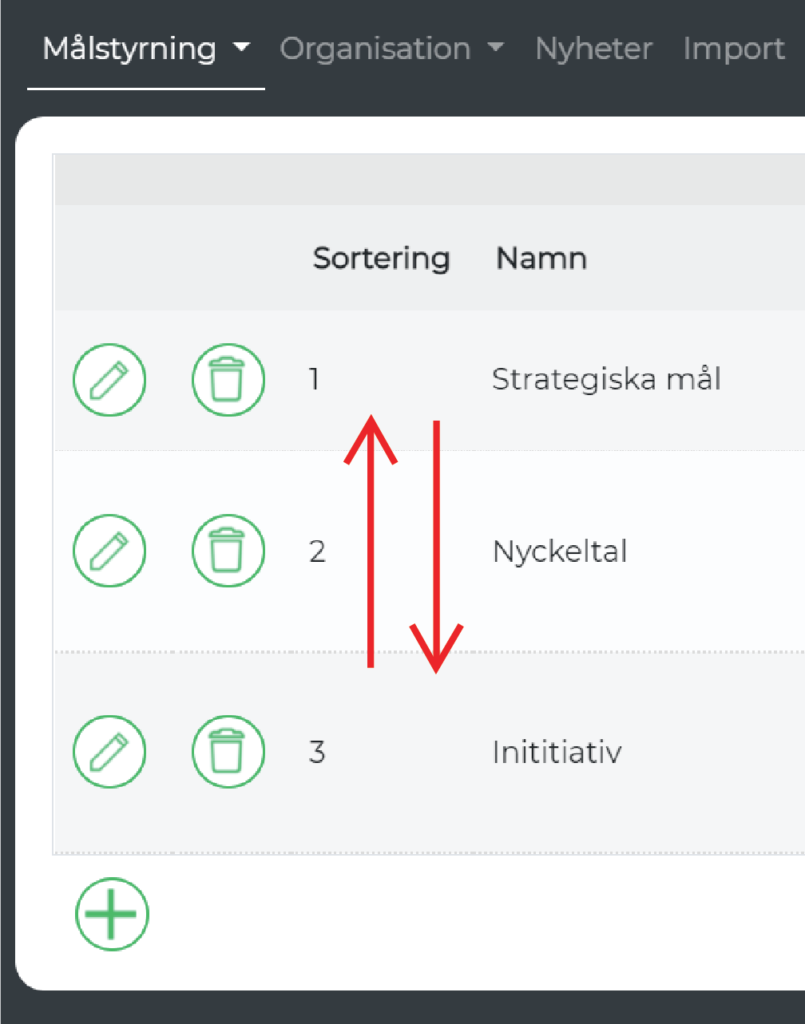Go to the Nyheter menu item

point(593,49)
